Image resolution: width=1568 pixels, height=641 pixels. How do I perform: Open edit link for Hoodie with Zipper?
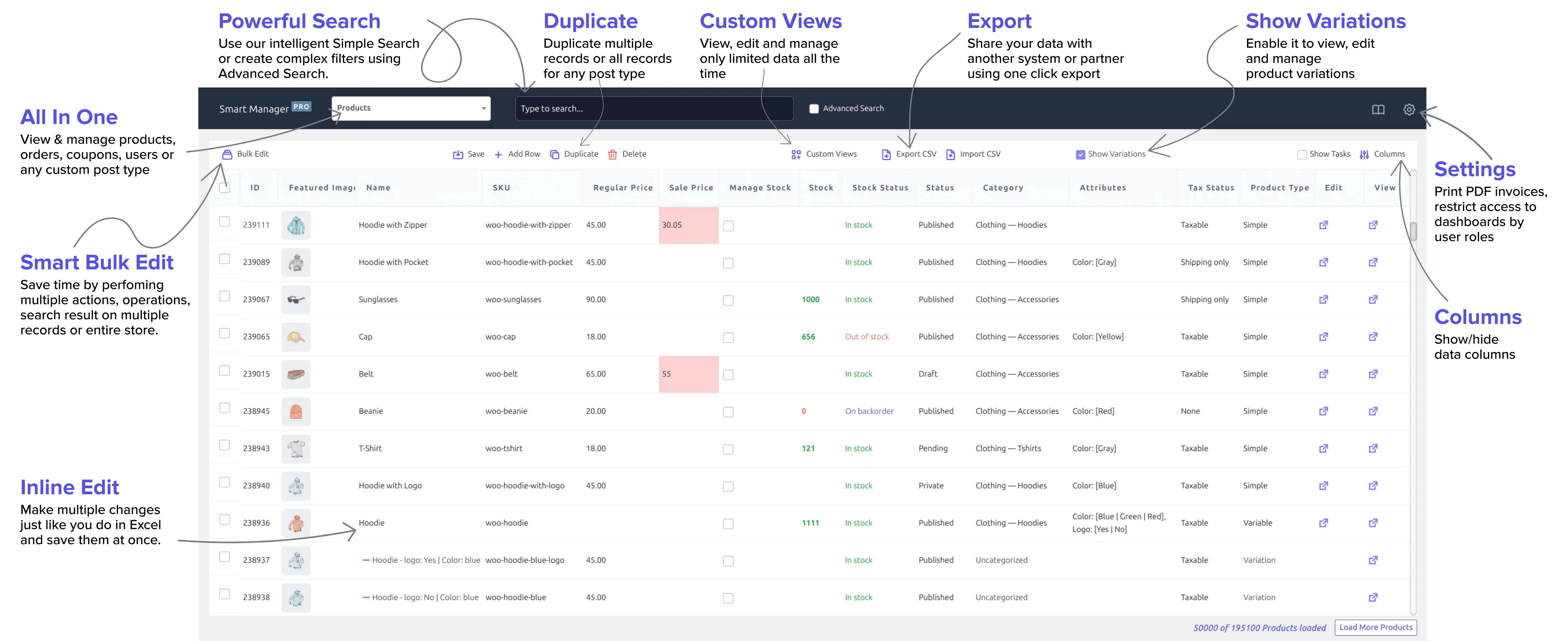[x=1323, y=225]
